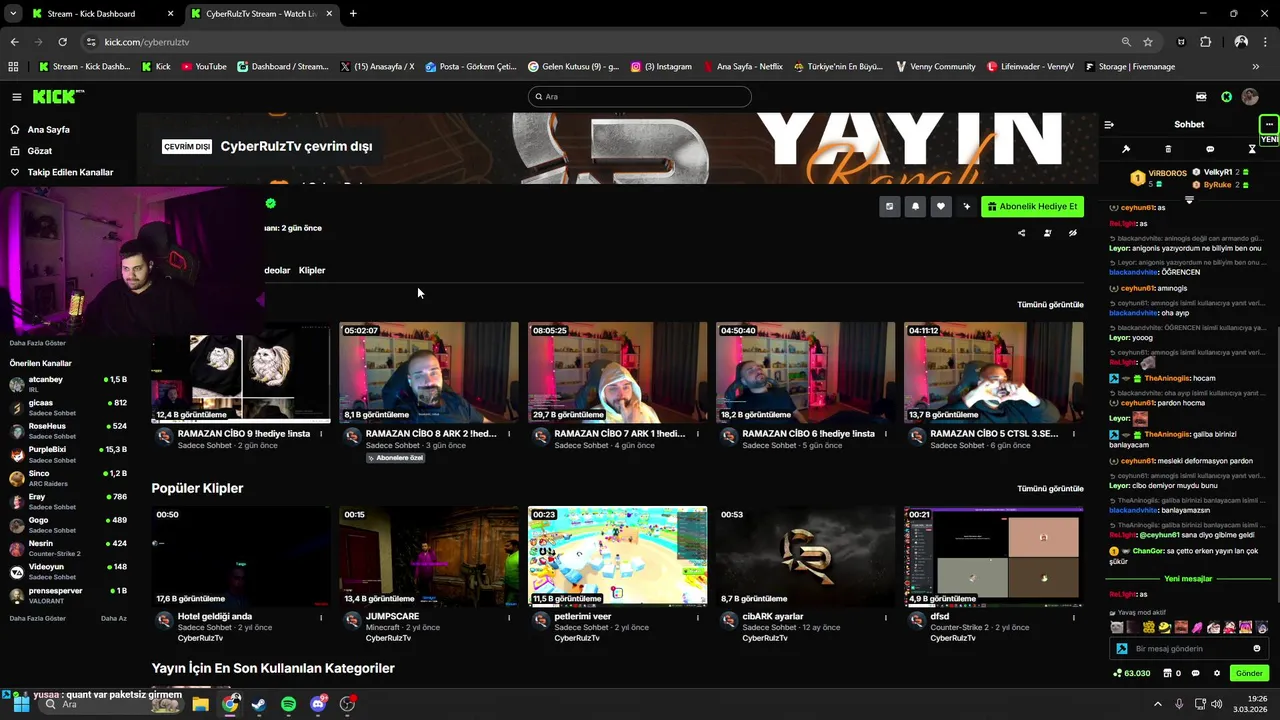Click Daha Az to show fewer channels
This screenshot has width=1280, height=720.
(114, 619)
